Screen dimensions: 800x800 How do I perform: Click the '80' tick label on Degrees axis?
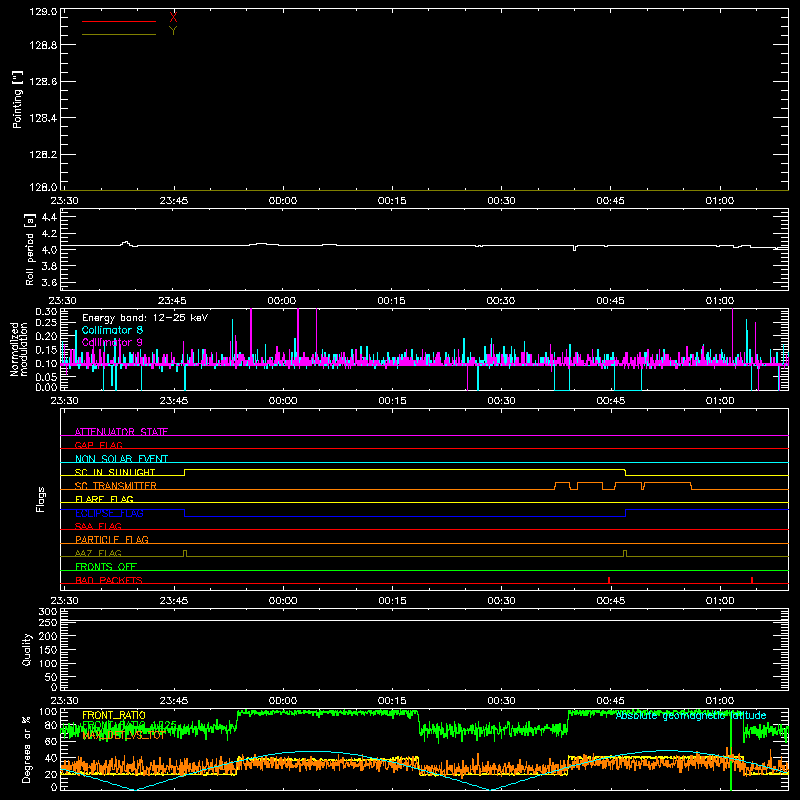pyautogui.click(x=51, y=725)
